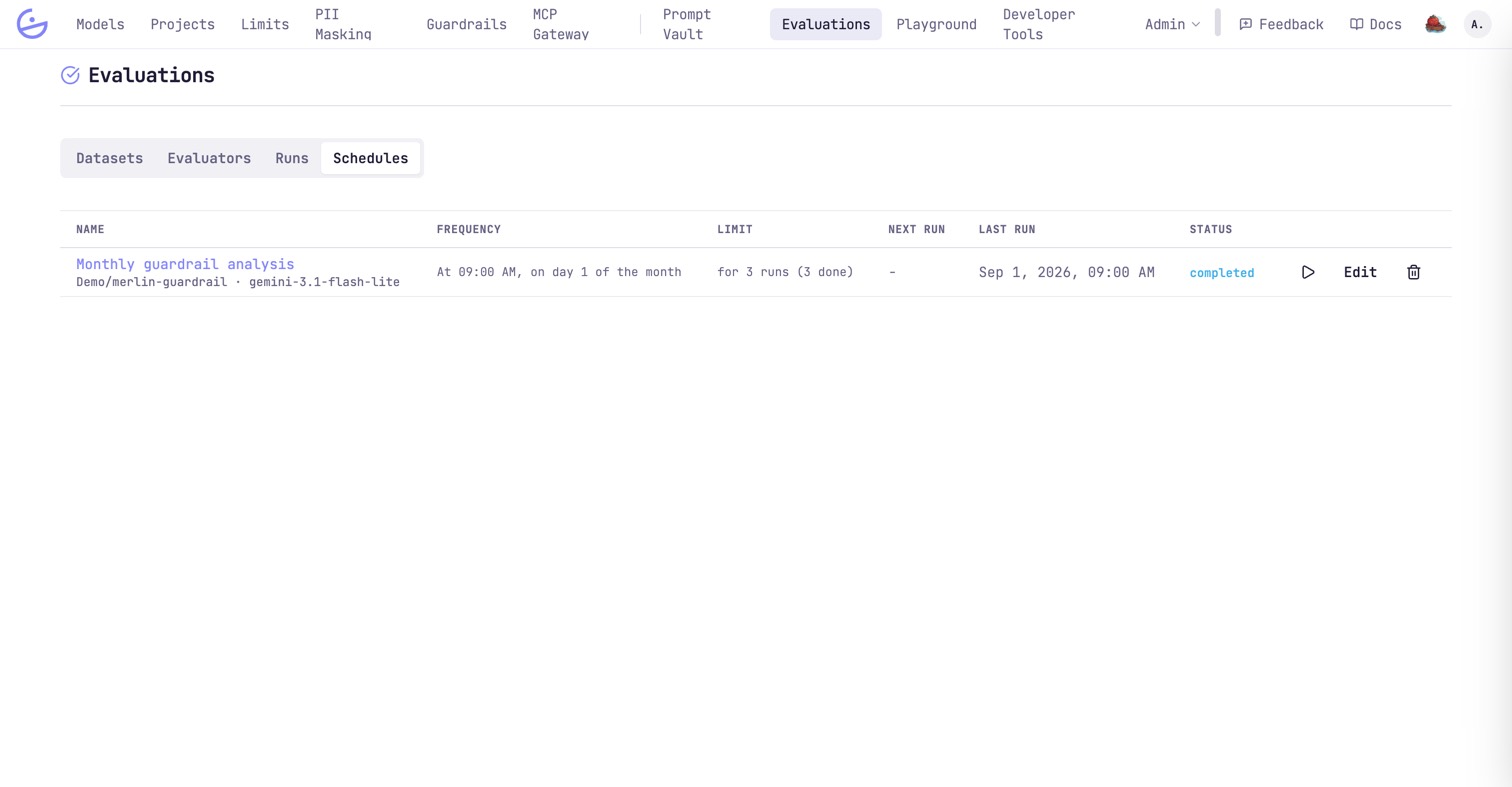Open the Limits page
Image resolution: width=1512 pixels, height=787 pixels.
tap(265, 24)
